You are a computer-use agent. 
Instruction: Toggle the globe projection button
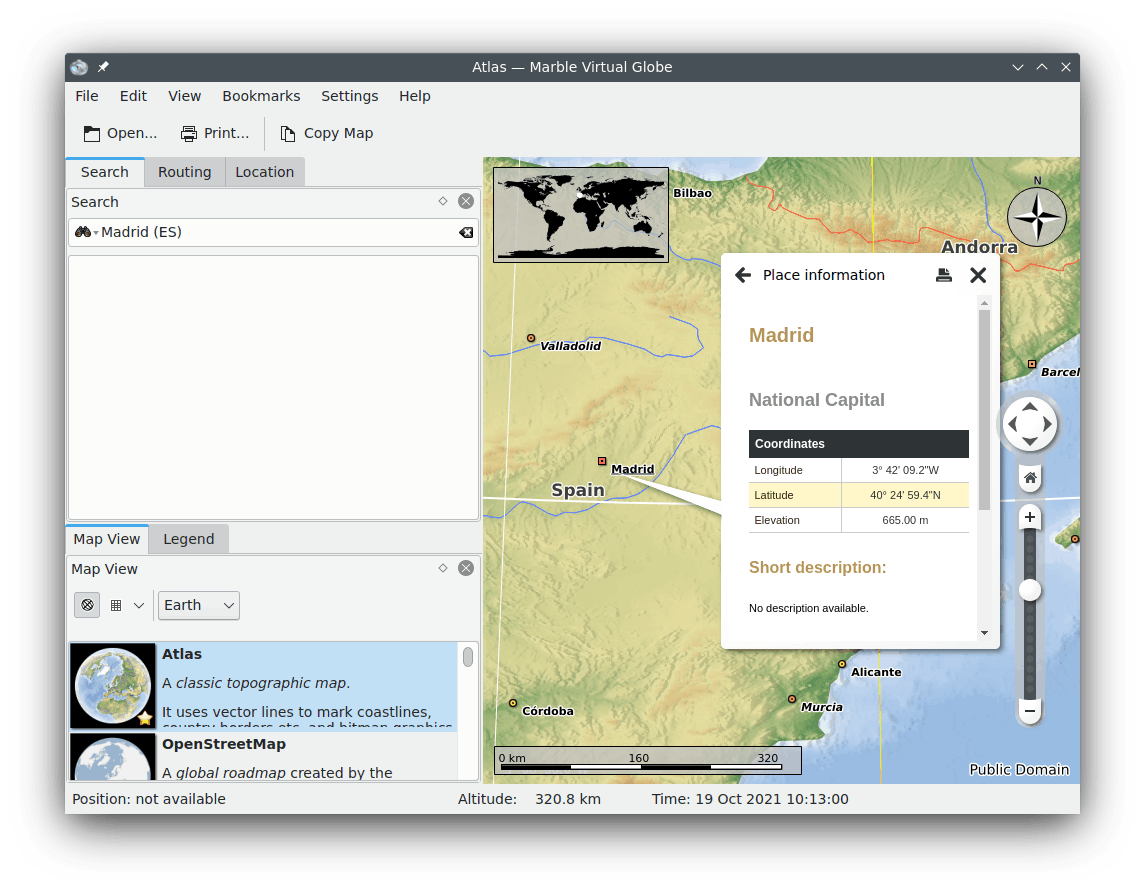87,605
